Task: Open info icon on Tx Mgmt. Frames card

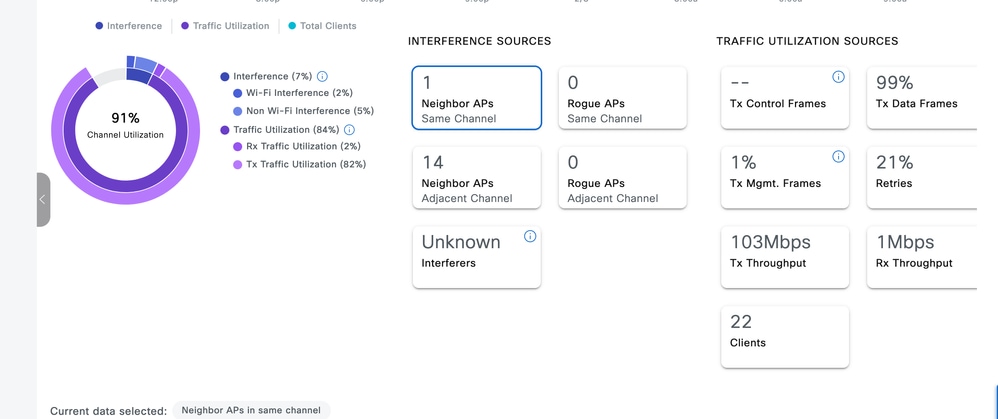Action: (x=838, y=157)
